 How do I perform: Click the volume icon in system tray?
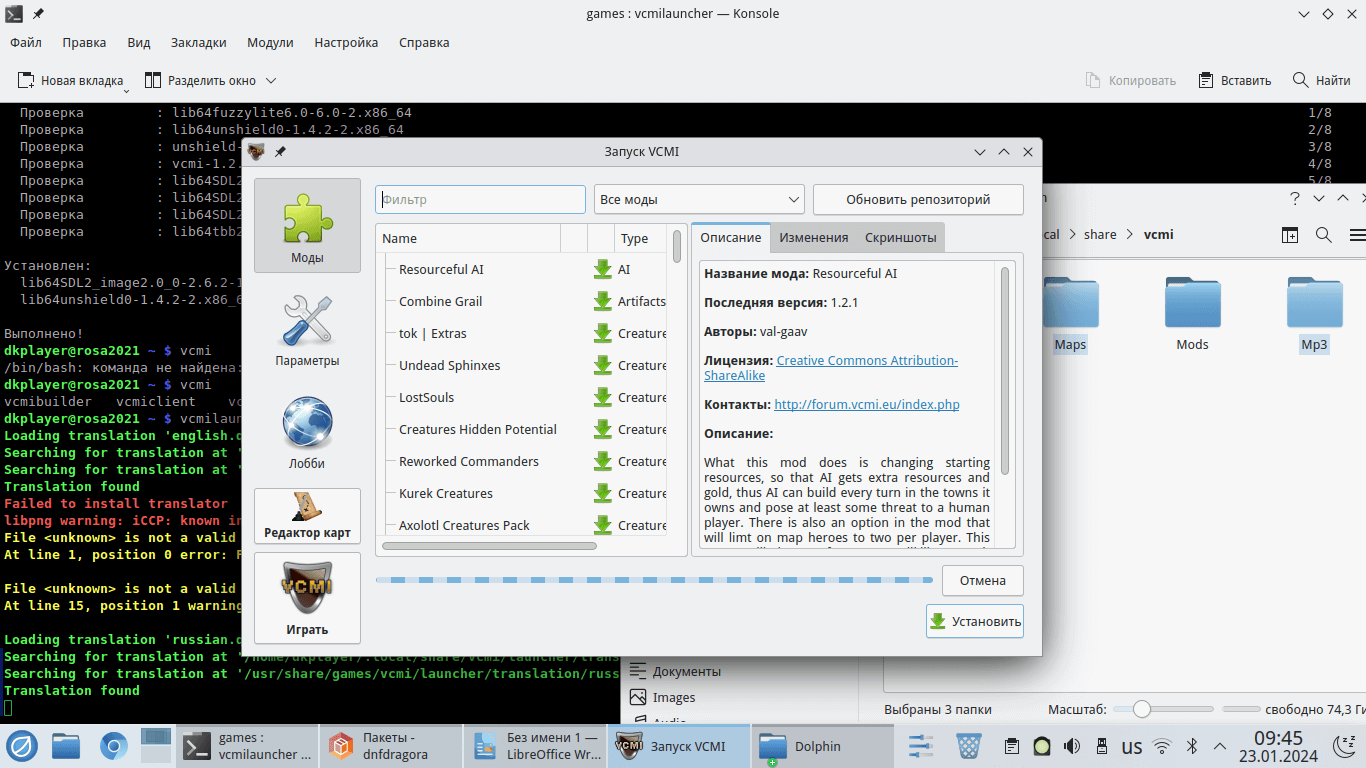(1073, 746)
